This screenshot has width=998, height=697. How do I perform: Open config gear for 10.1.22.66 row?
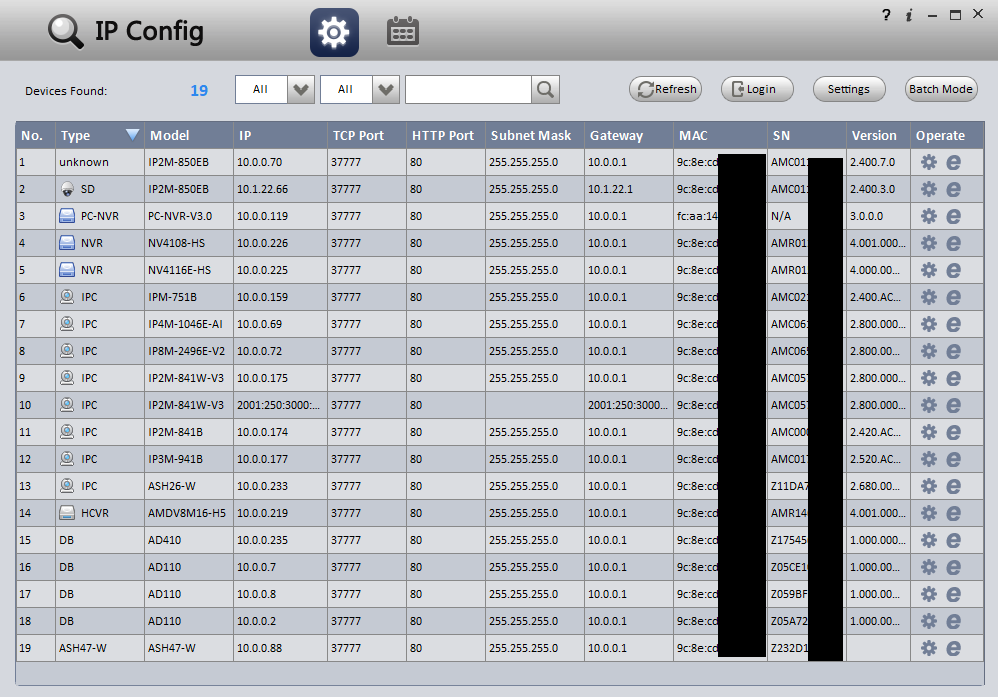tap(929, 189)
